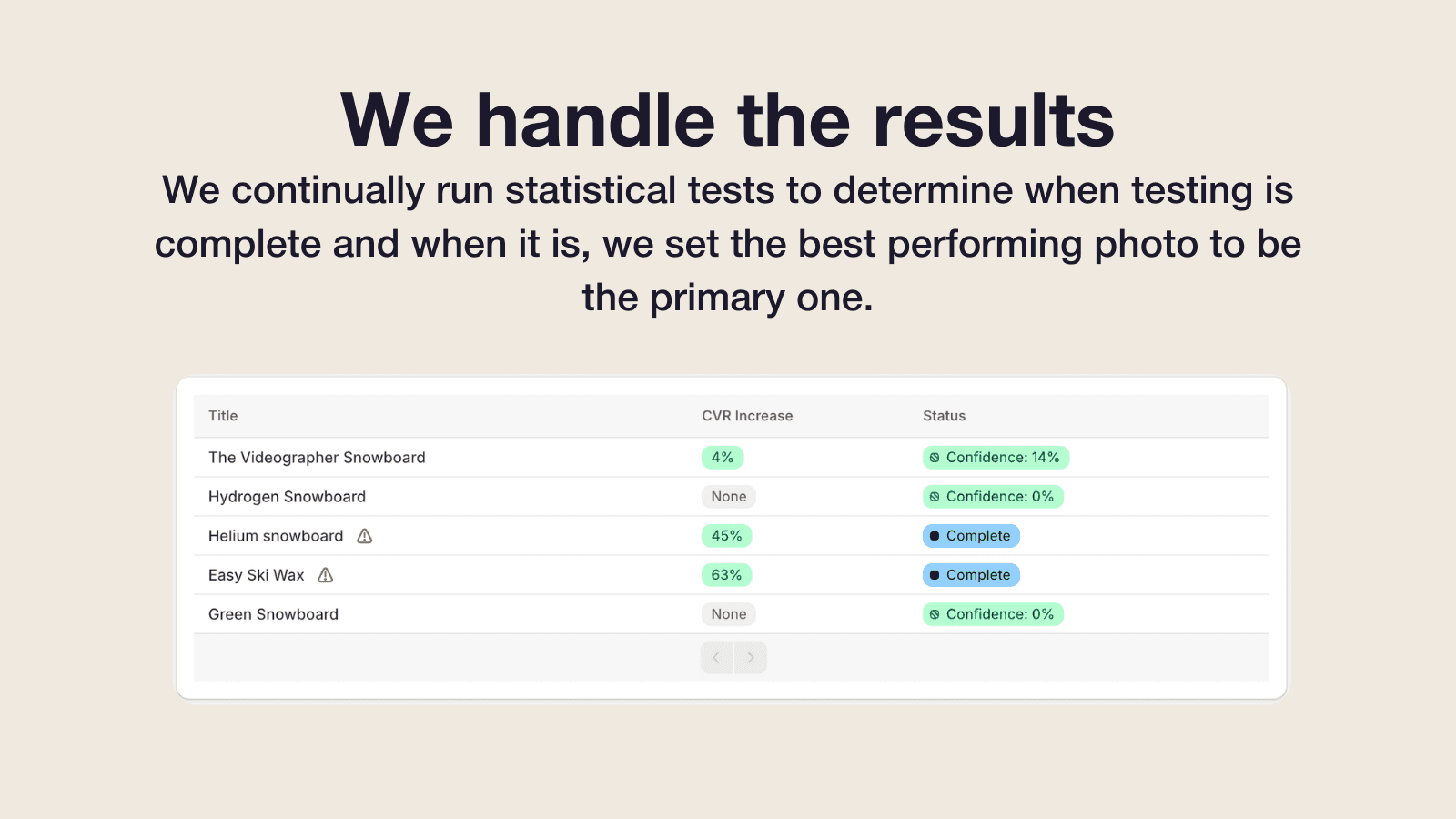1456x819 pixels.
Task: Click Helium snowboard's Complete status badge
Action: point(971,536)
